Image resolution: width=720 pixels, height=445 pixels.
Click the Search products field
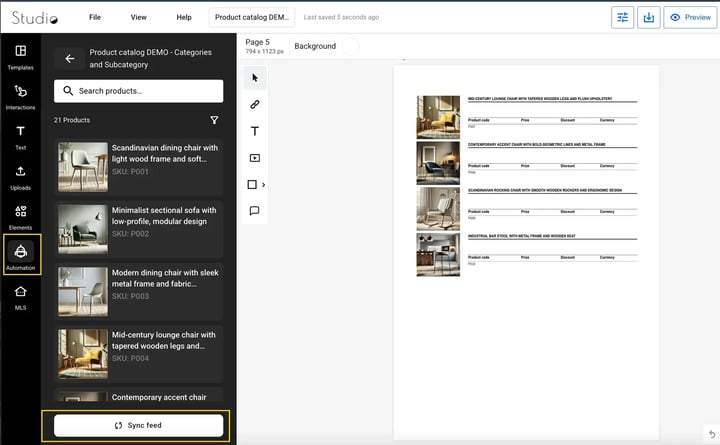tap(139, 91)
